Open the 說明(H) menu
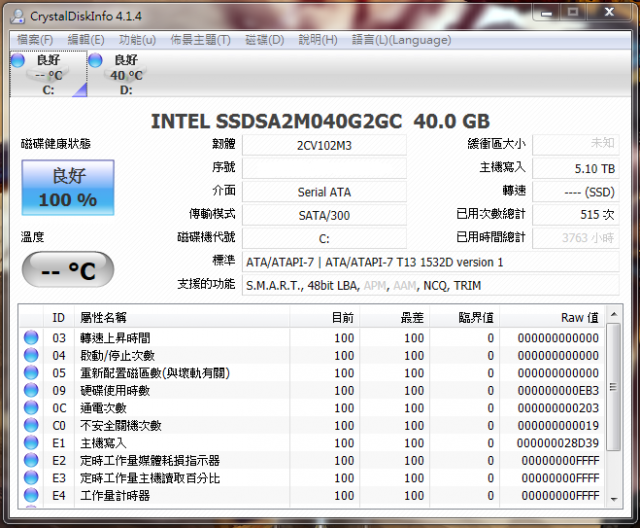Image resolution: width=640 pixels, height=528 pixels. [318, 40]
